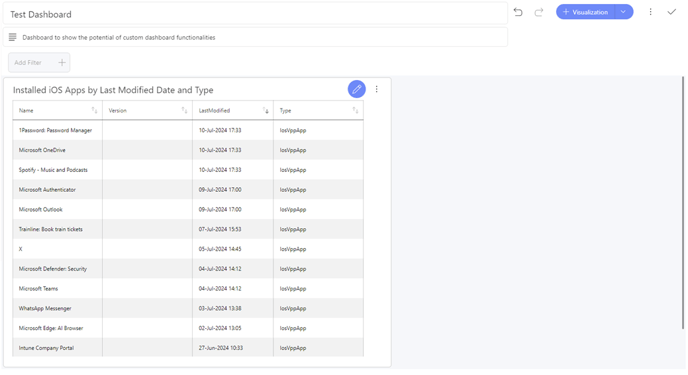Click the + Visualization button

586,12
